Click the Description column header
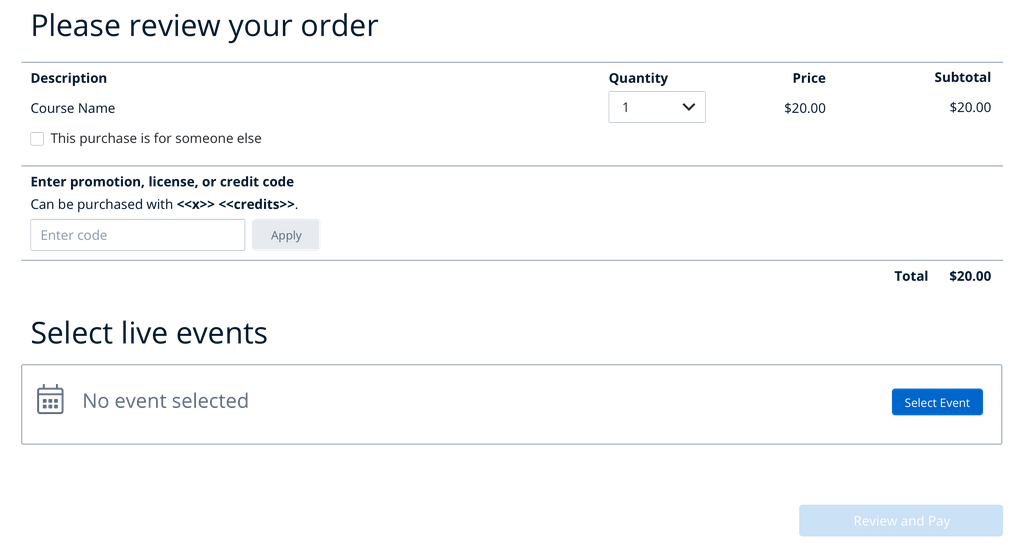 [x=69, y=78]
